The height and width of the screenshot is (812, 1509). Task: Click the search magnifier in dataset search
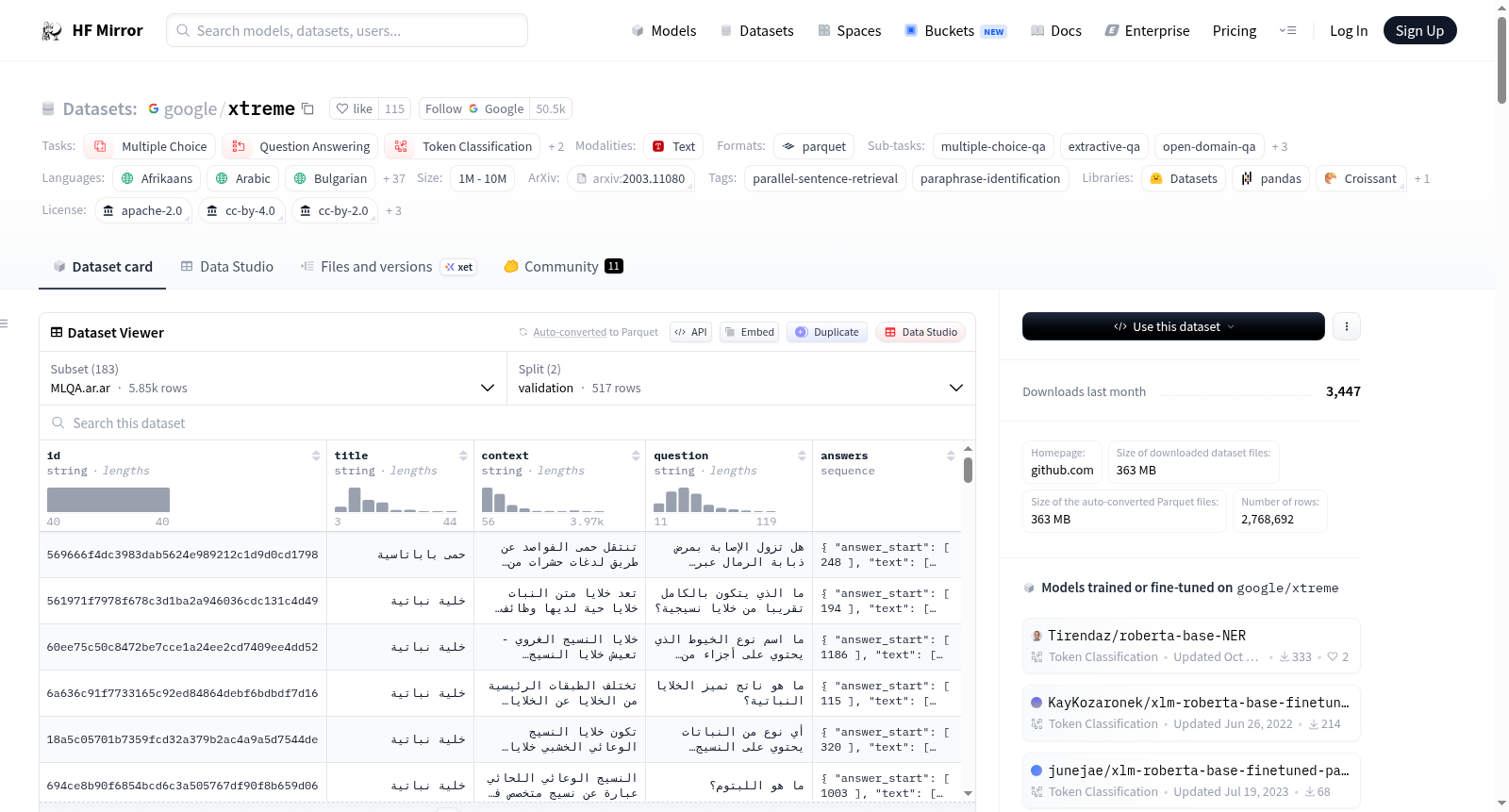tap(58, 423)
